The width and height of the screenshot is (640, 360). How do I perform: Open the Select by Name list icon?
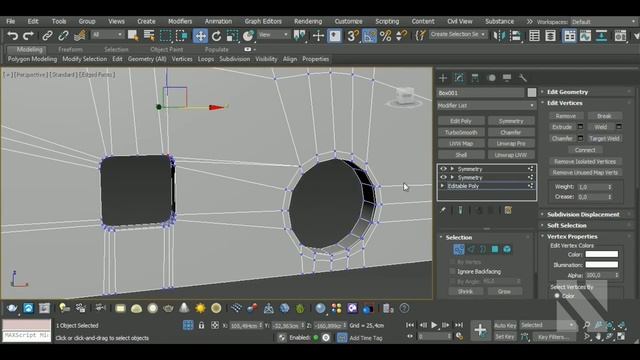click(149, 36)
